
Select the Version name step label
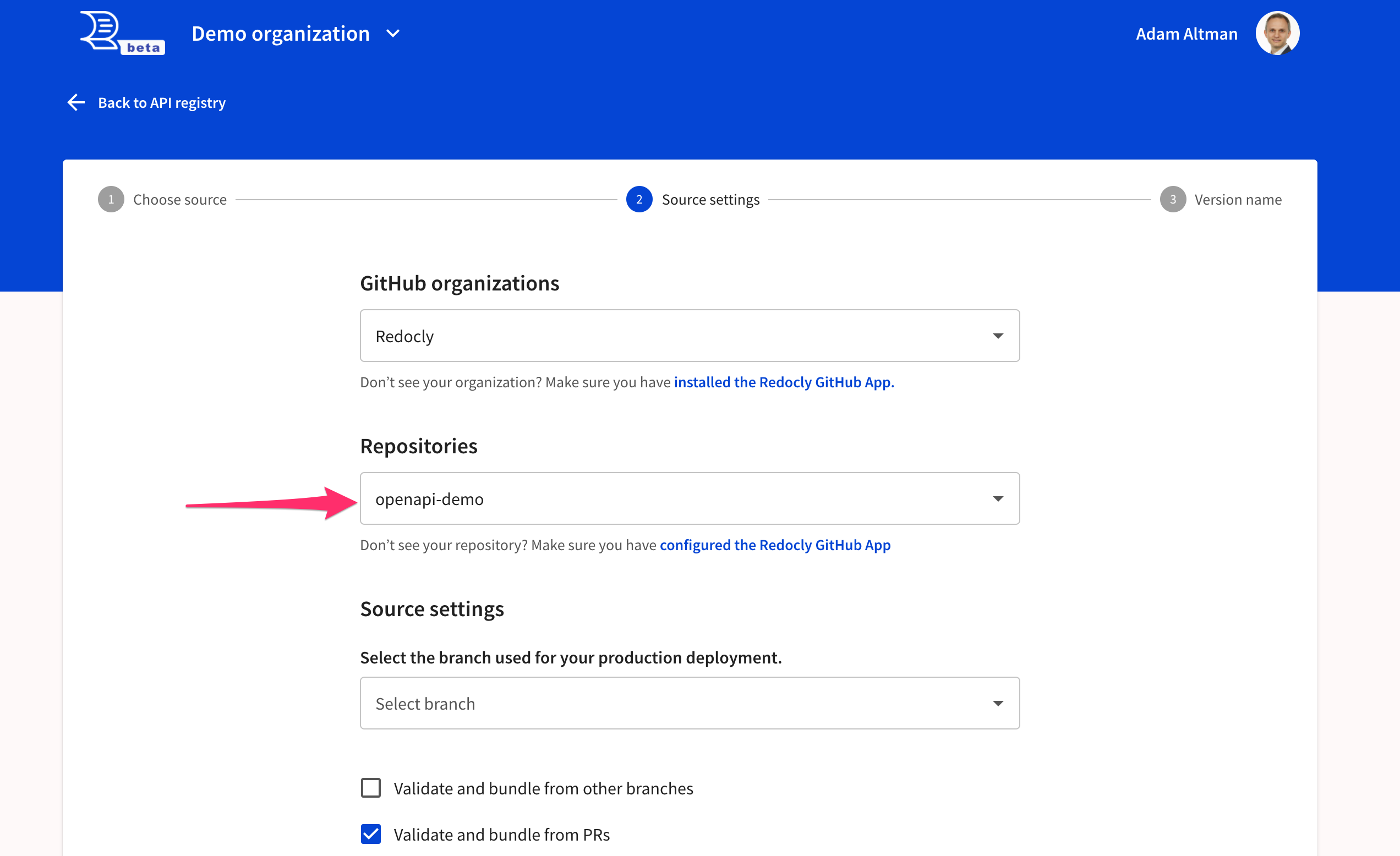1238,199
